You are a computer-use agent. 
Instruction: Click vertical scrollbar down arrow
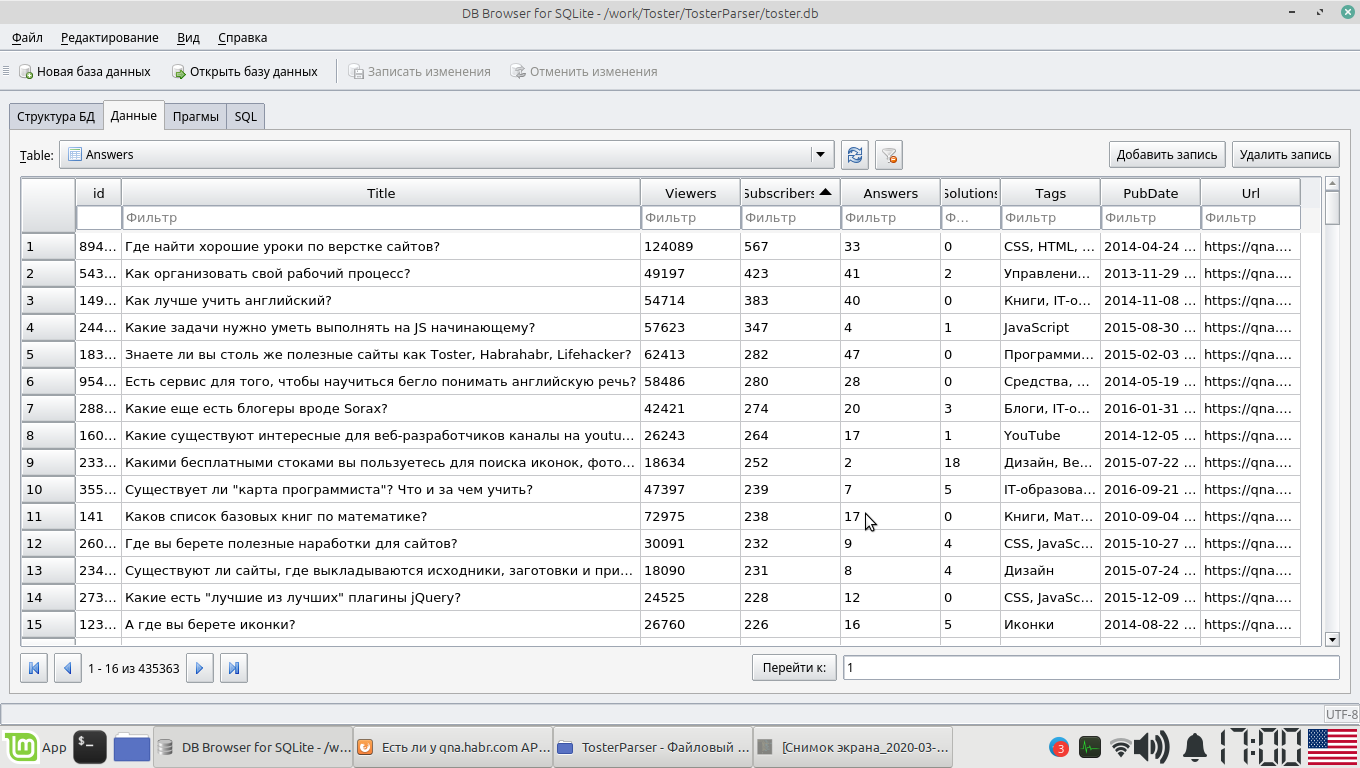click(x=1332, y=639)
